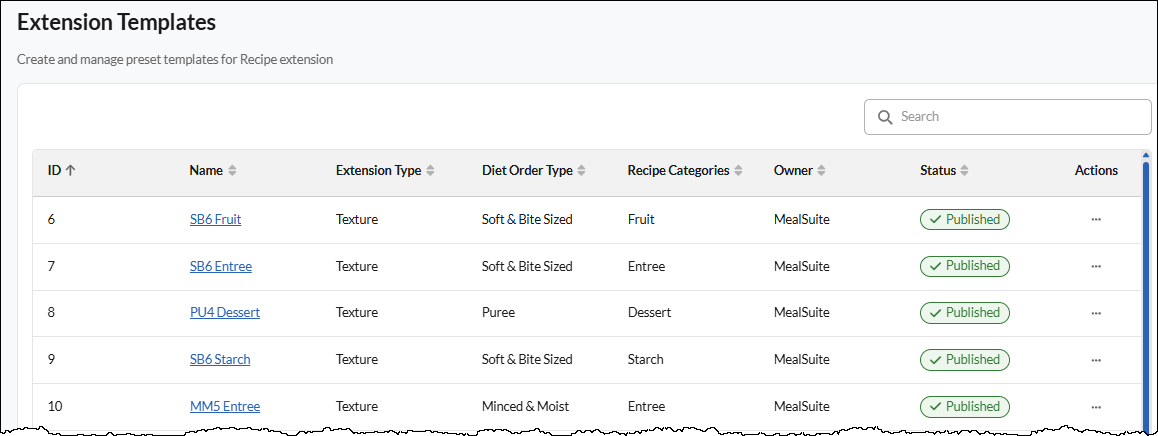This screenshot has height=436, width=1158.
Task: Click ID cell with value 10
Action: pos(55,406)
